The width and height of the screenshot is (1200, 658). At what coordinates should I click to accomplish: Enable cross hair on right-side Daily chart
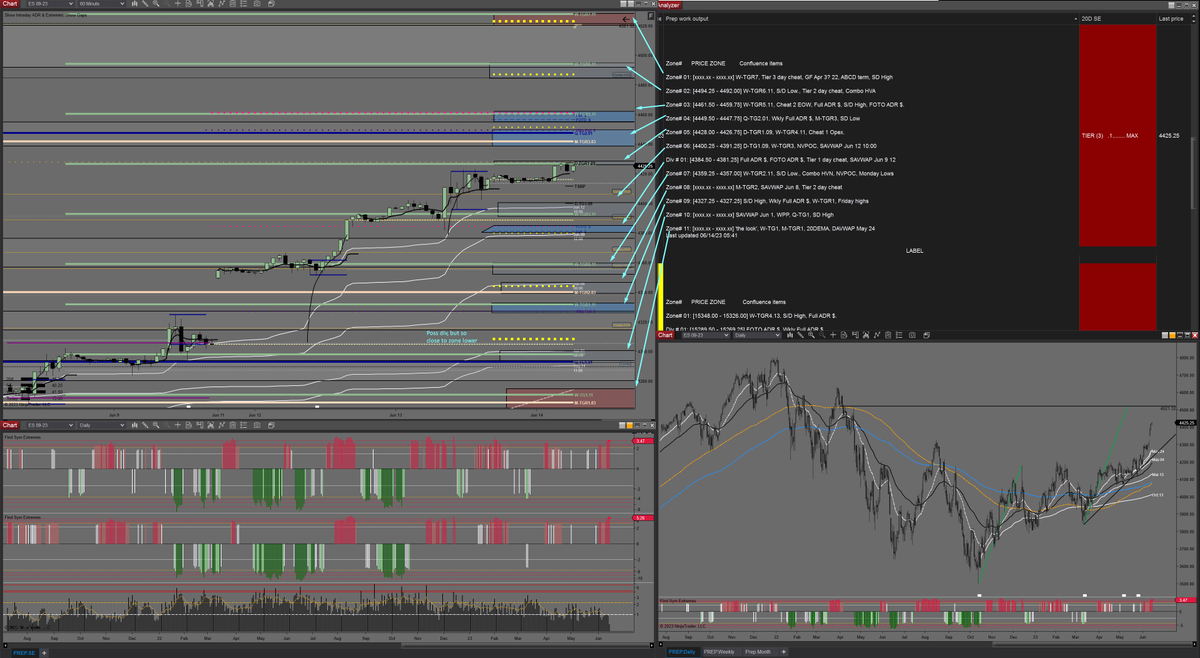[833, 335]
